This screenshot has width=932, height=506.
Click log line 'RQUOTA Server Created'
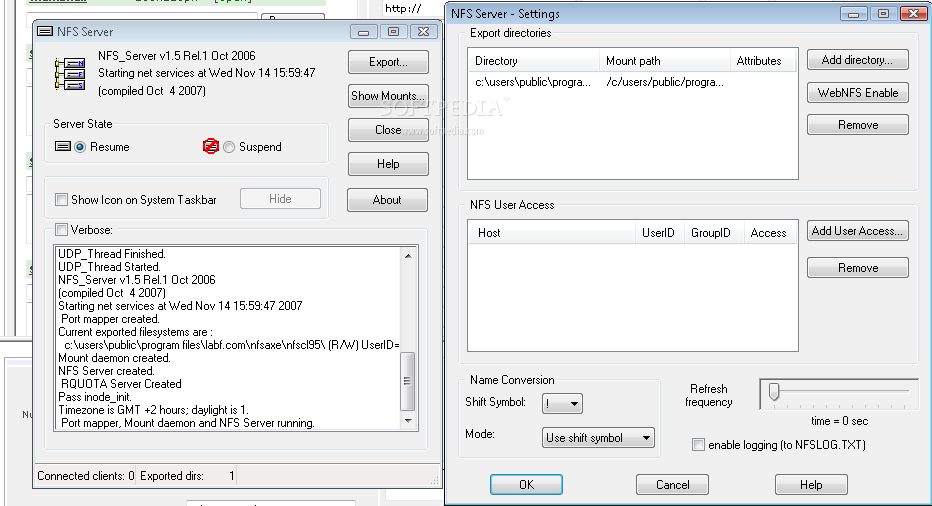121,384
